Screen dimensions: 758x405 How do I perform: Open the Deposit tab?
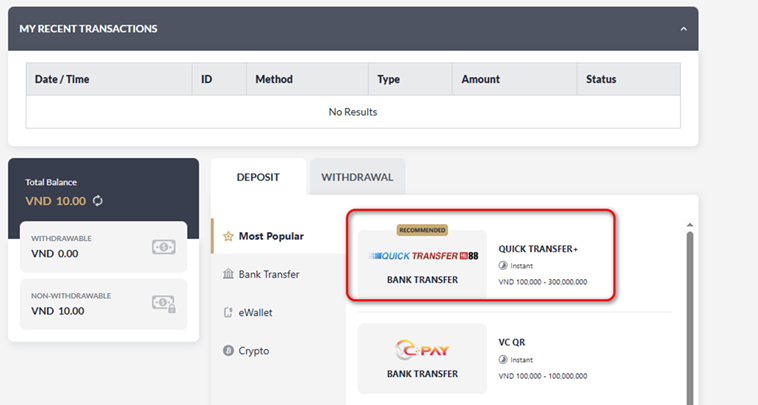258,177
